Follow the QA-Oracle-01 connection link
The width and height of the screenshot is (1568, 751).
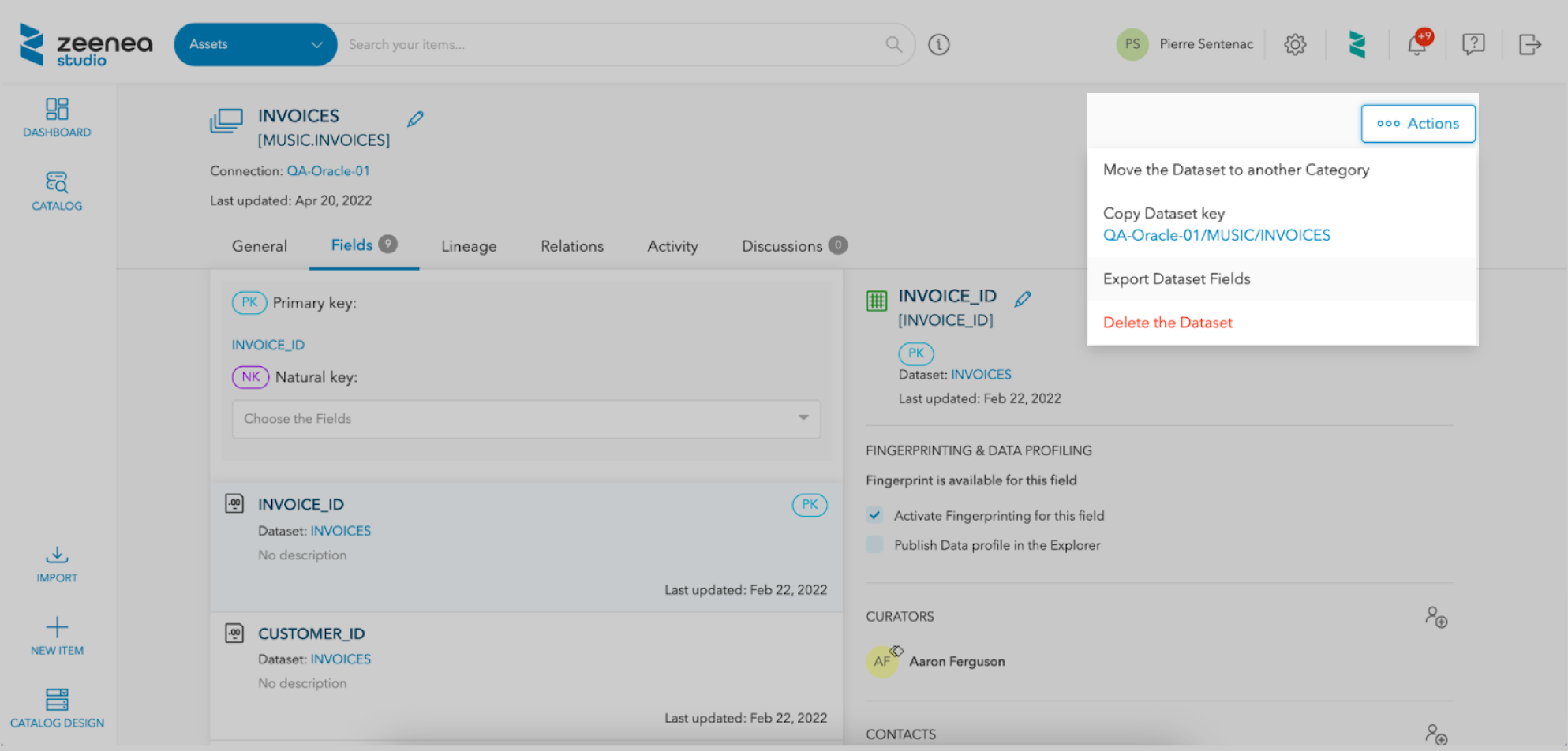coord(327,171)
